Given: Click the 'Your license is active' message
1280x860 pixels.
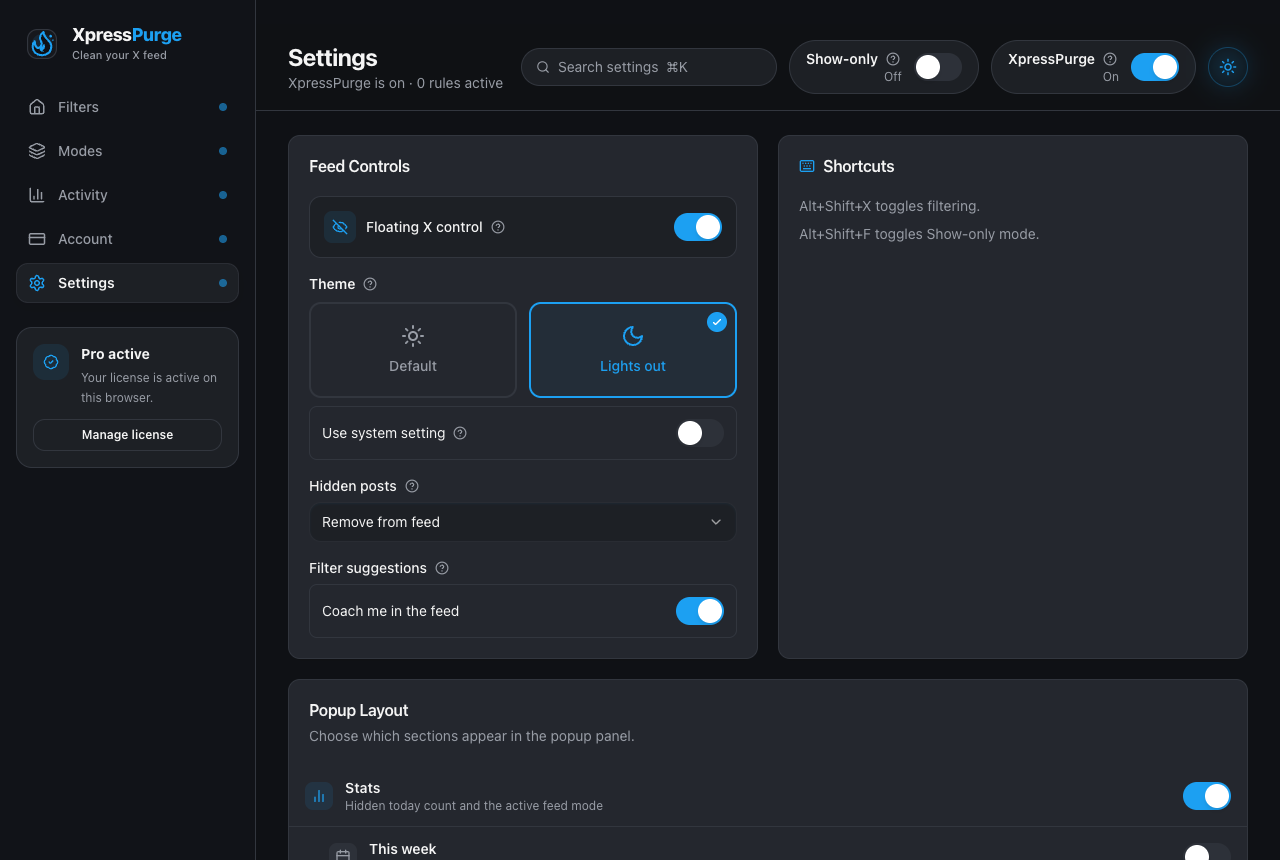Looking at the screenshot, I should click(x=149, y=388).
